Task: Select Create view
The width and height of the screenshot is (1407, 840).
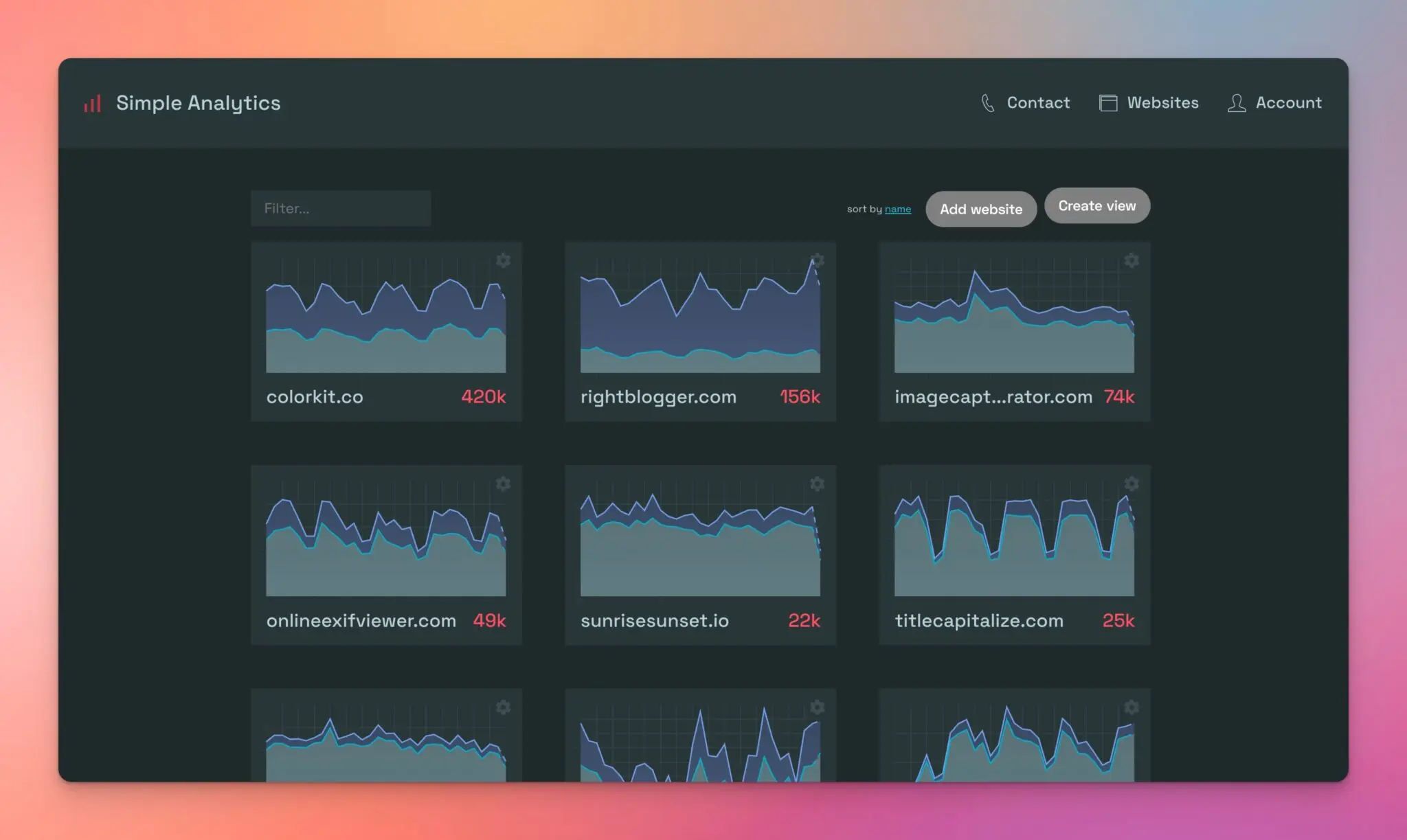Action: coord(1097,205)
